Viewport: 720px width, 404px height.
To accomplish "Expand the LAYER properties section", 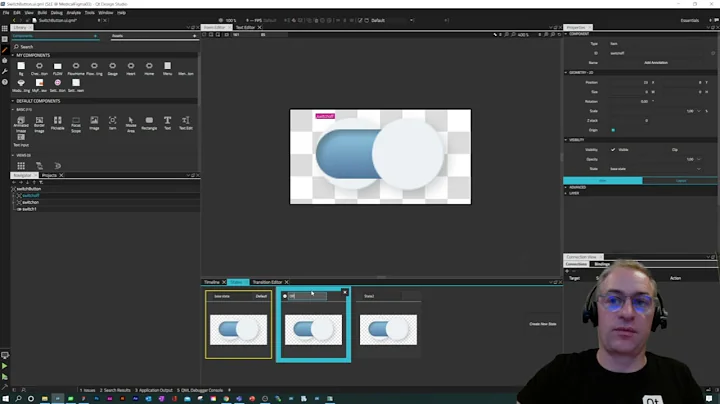I will (x=566, y=193).
